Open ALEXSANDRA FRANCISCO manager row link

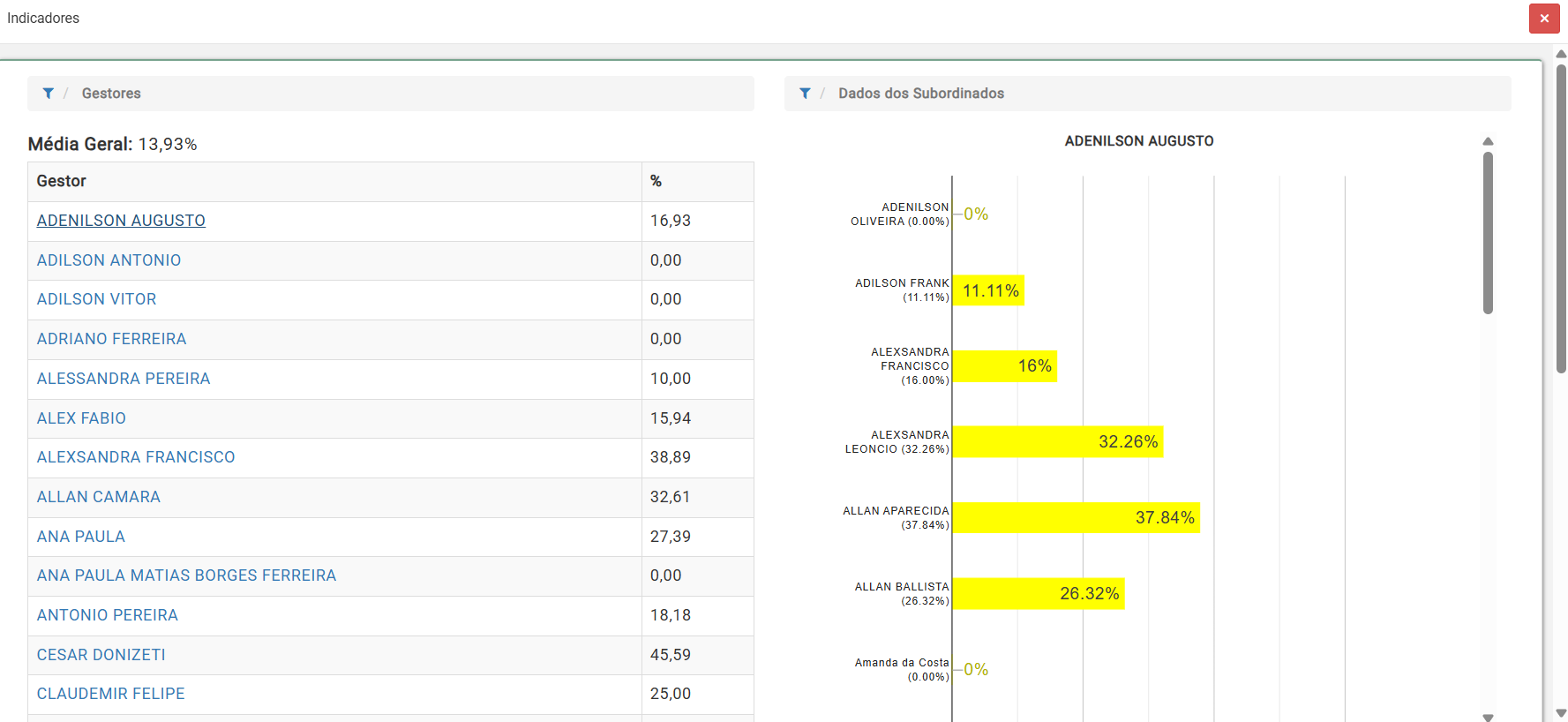point(136,457)
